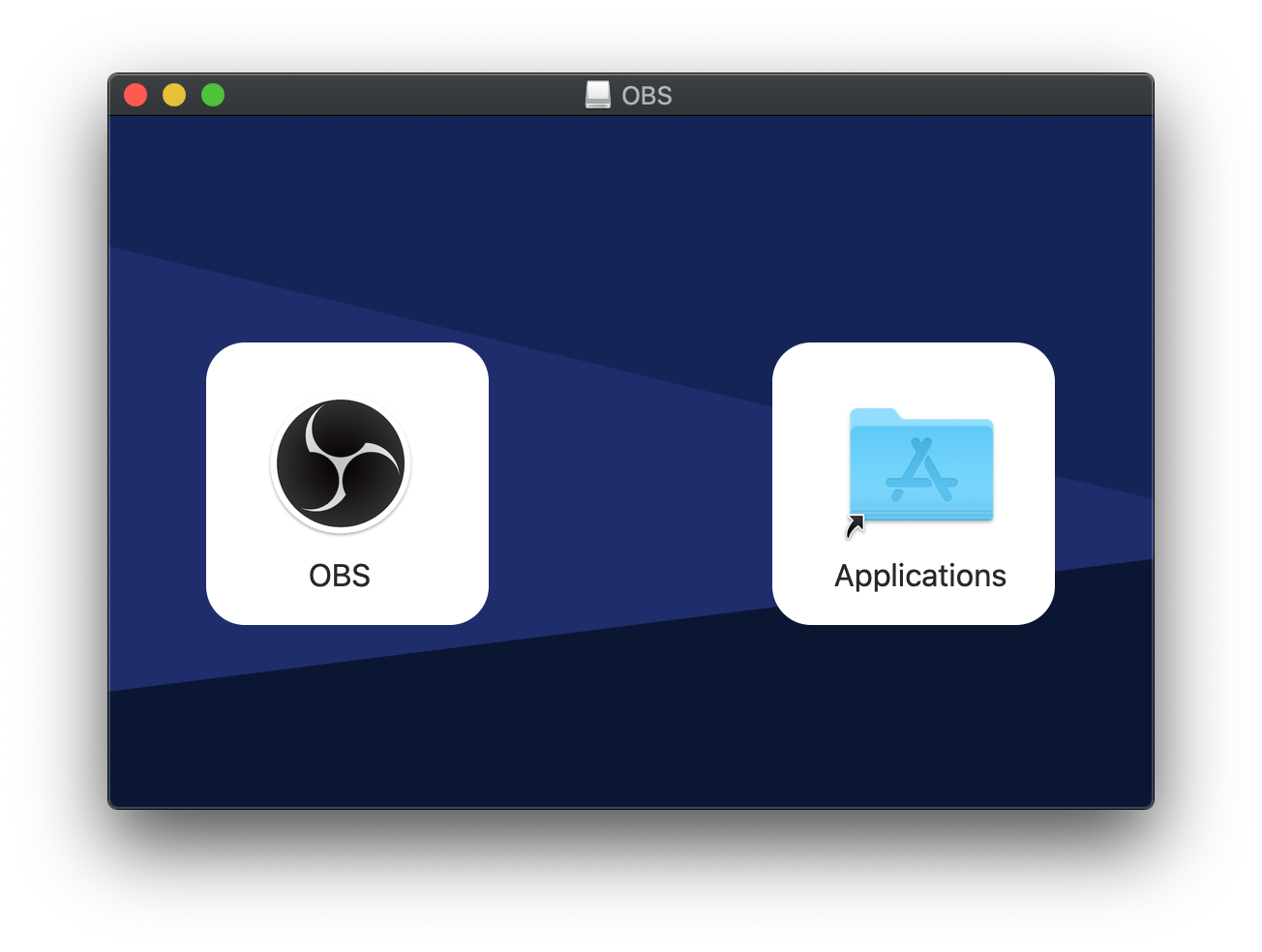
Task: Maximize the OBS window with green button
Action: click(213, 95)
